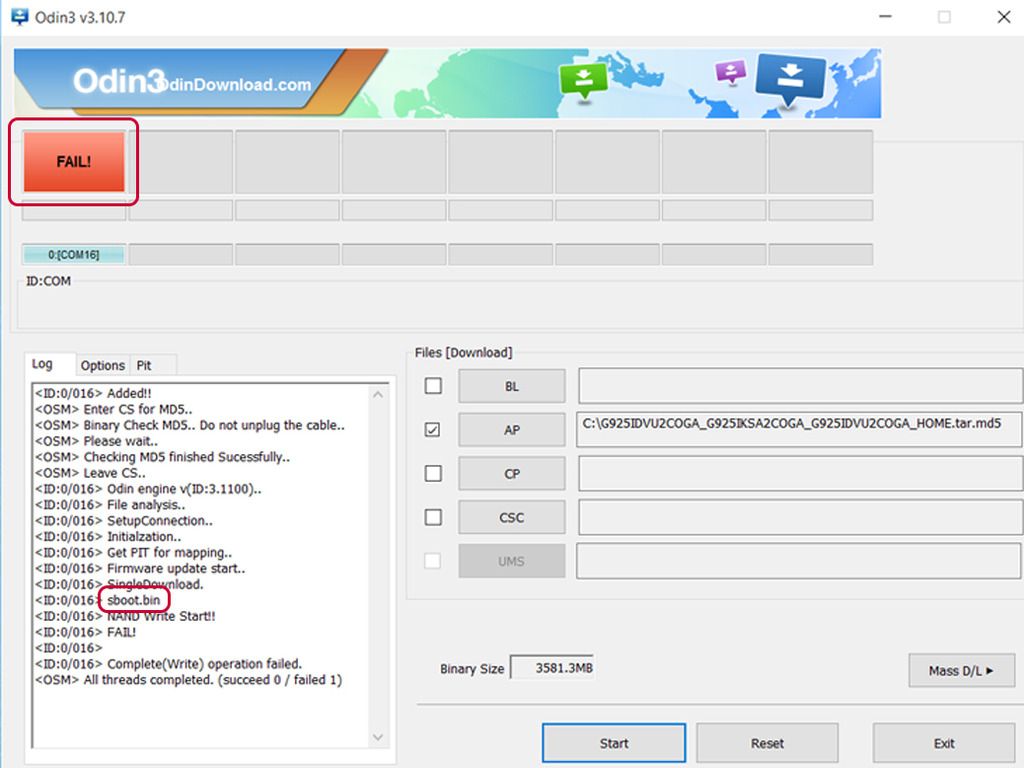1024x768 pixels.
Task: Open the Mass D/L menu button
Action: click(x=961, y=671)
